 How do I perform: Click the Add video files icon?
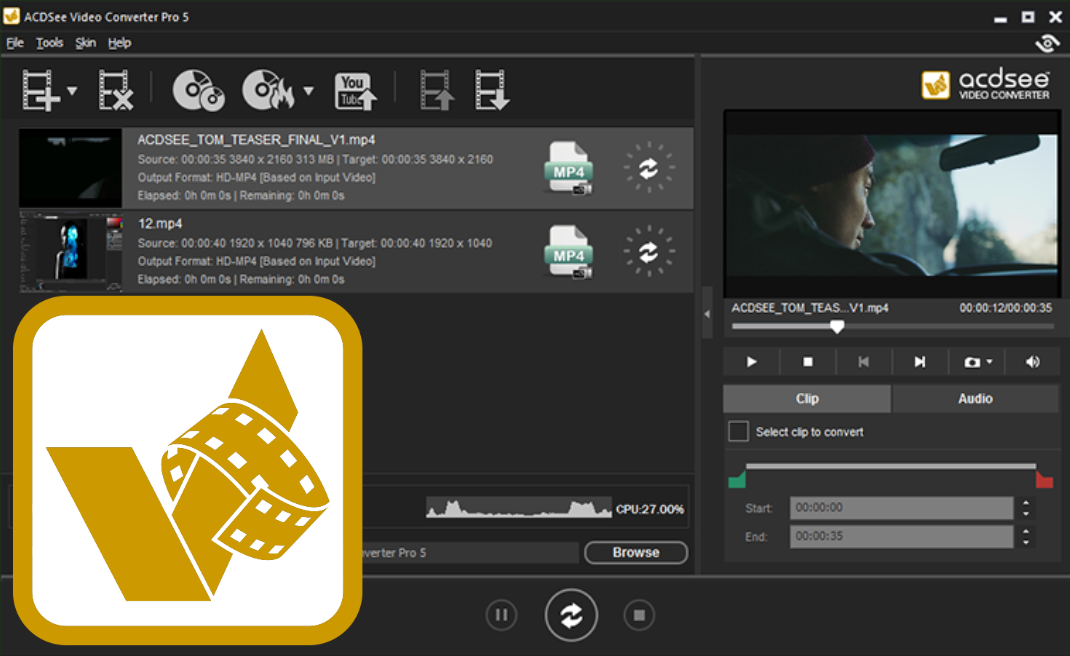[40, 90]
